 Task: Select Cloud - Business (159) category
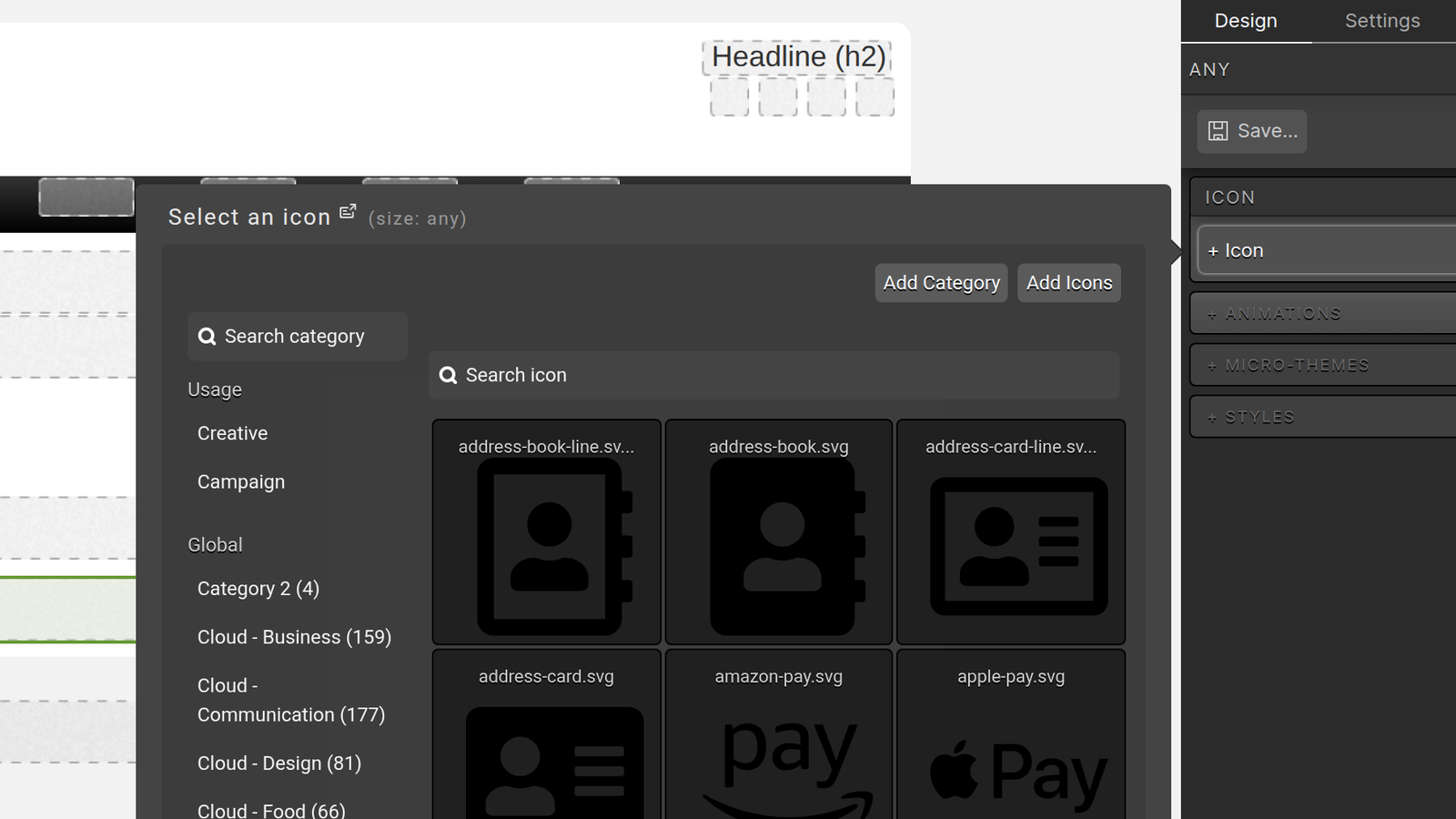(x=294, y=637)
